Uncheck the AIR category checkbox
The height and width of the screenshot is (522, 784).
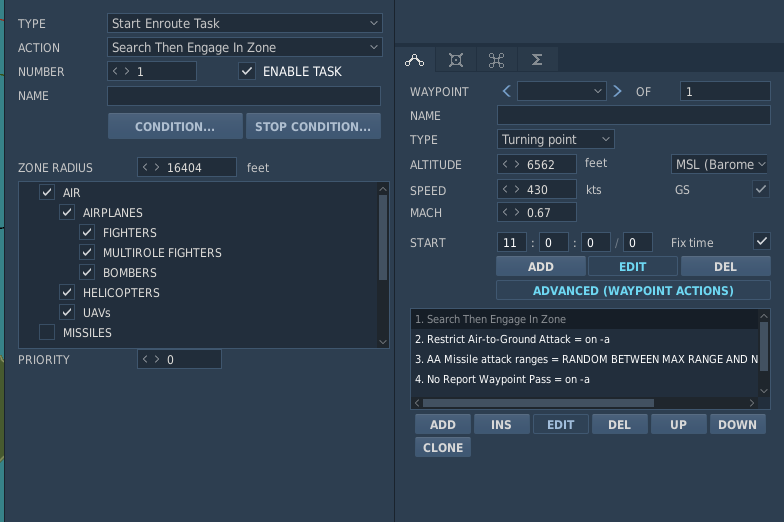pyautogui.click(x=47, y=192)
